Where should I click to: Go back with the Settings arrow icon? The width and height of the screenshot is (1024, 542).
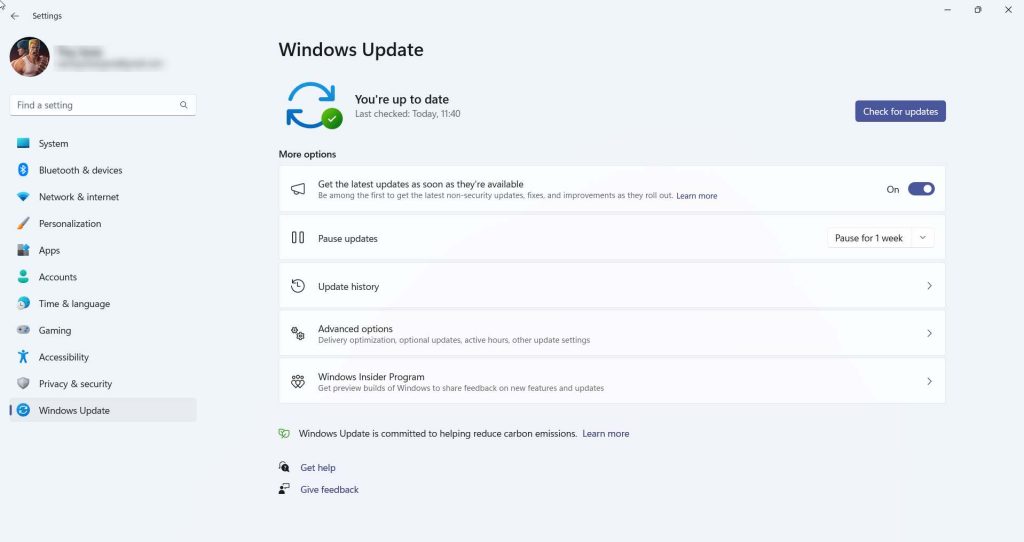14,16
